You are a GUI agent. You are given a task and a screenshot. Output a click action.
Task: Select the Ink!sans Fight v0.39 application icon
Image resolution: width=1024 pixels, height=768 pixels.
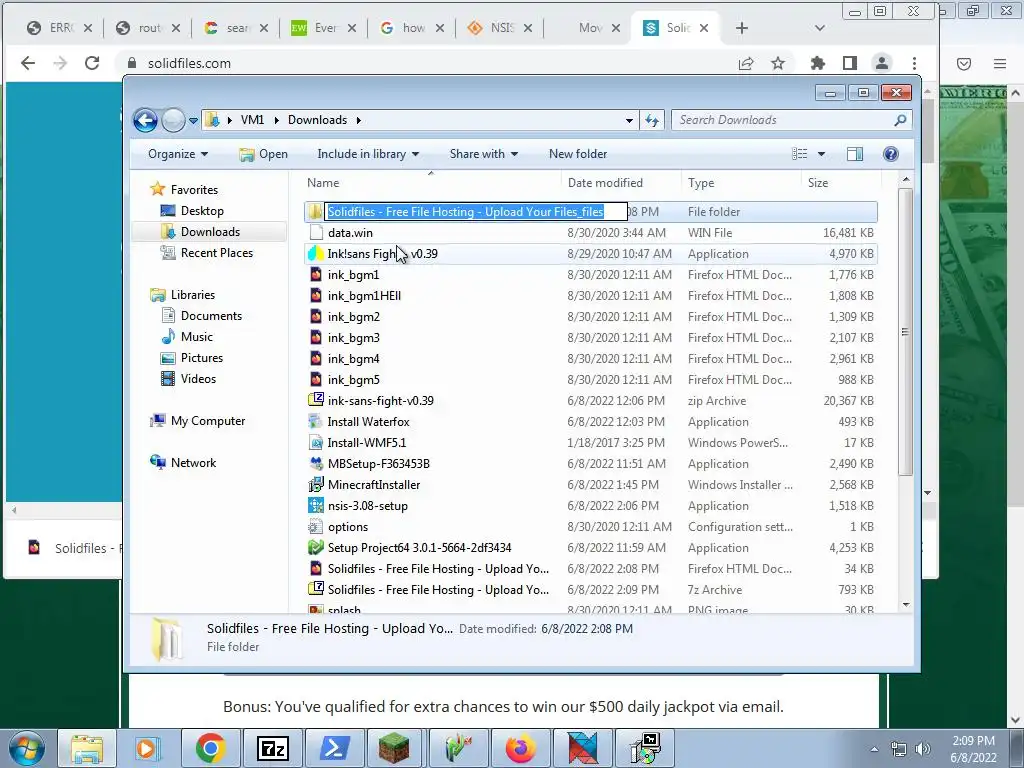(x=316, y=253)
